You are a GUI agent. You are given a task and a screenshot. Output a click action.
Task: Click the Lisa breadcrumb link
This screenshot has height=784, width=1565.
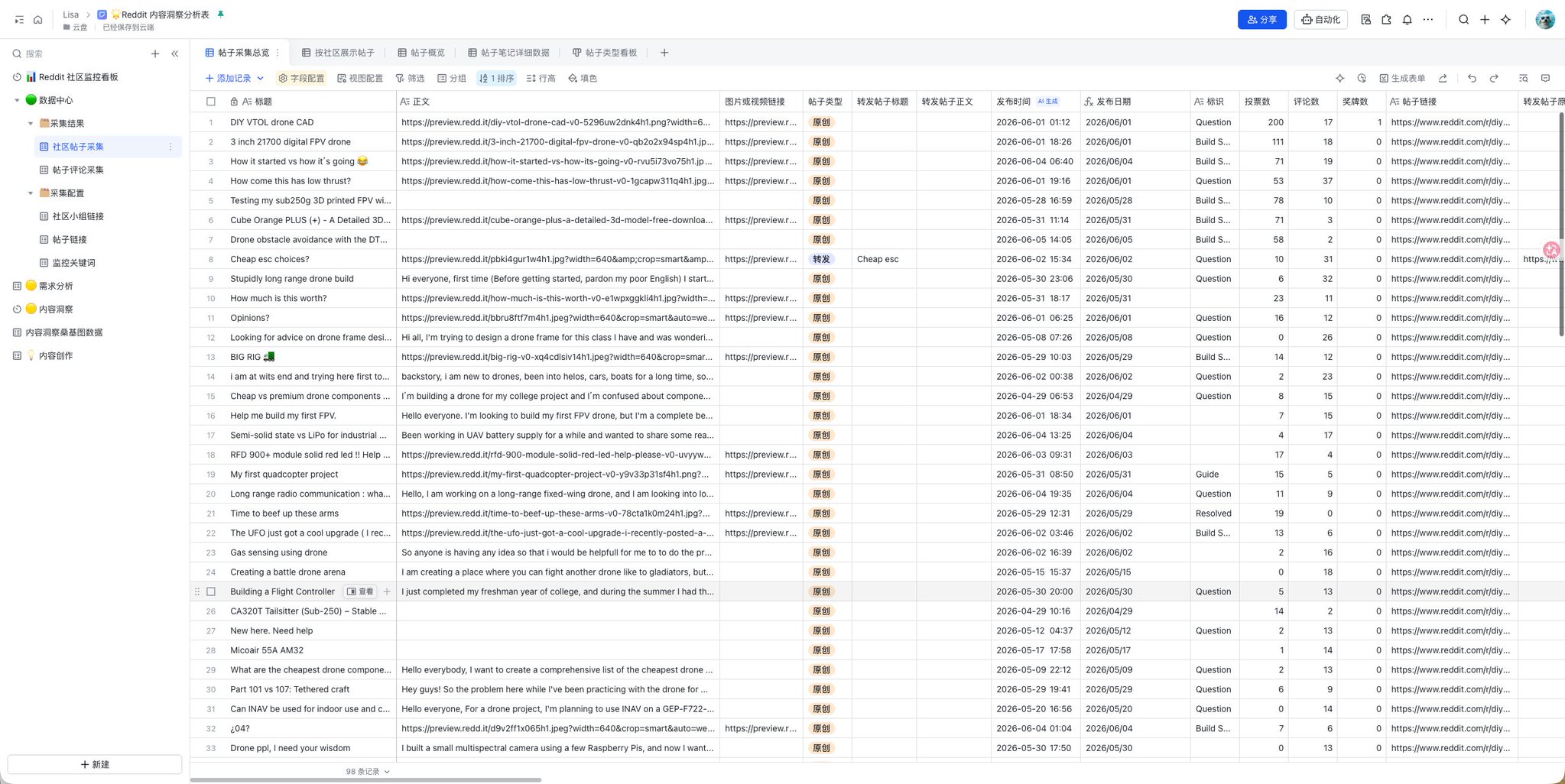[x=70, y=15]
